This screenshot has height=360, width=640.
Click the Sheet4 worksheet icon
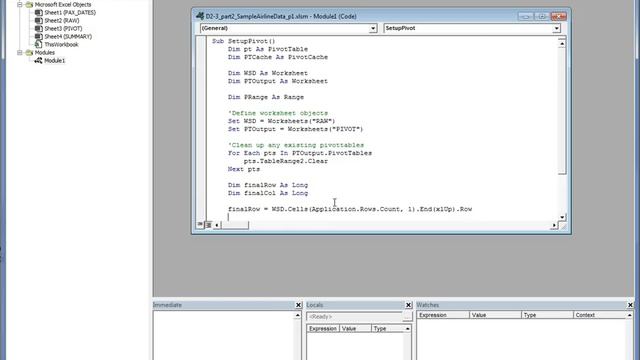point(38,37)
